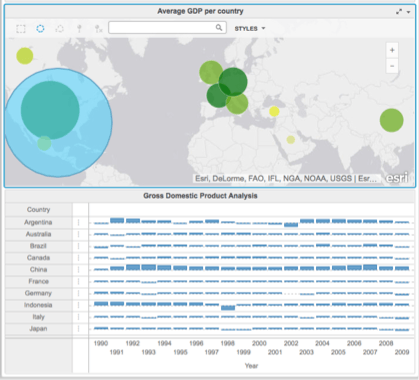Screen dimensions: 419x380
Task: Click the yellow-green bubble at top left
Action: [x=25, y=56]
